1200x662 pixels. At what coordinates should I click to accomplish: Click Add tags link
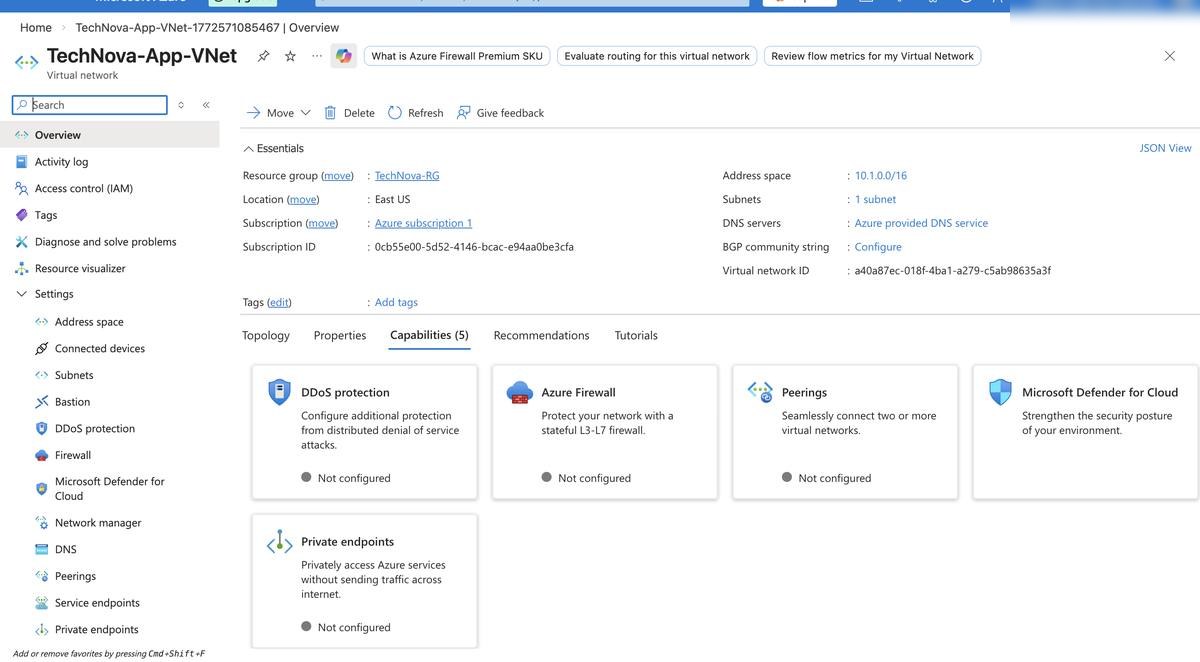[x=396, y=302]
